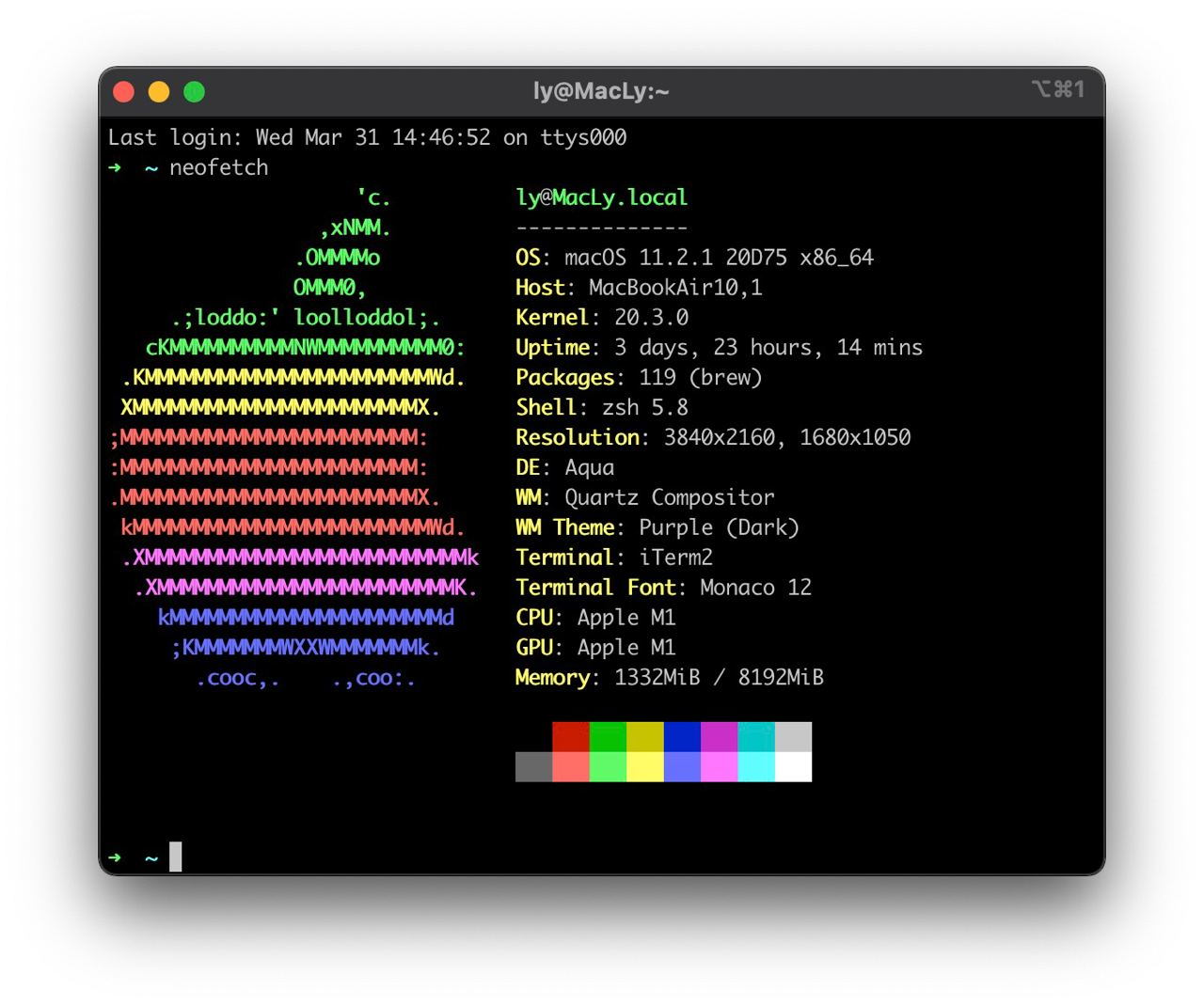Screen dimensions: 1204x1006
Task: Click the dashed separator under ly@MacLy.local
Action: (x=602, y=228)
